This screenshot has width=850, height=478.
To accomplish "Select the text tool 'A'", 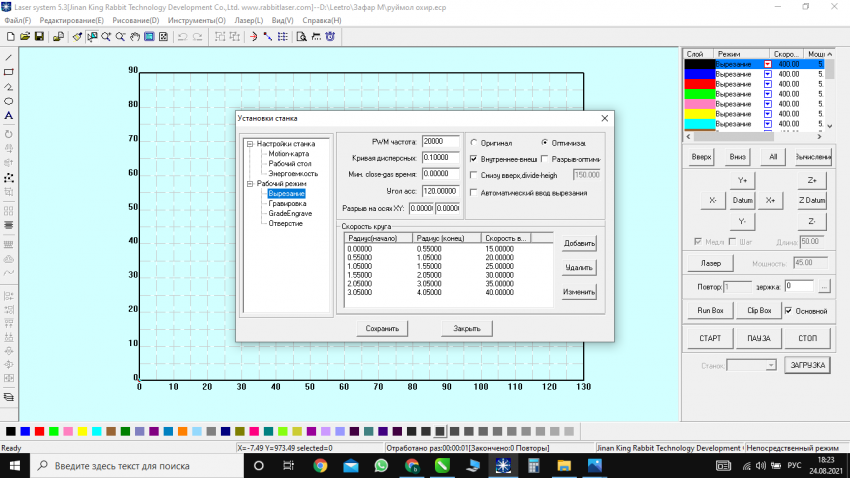I will point(9,116).
